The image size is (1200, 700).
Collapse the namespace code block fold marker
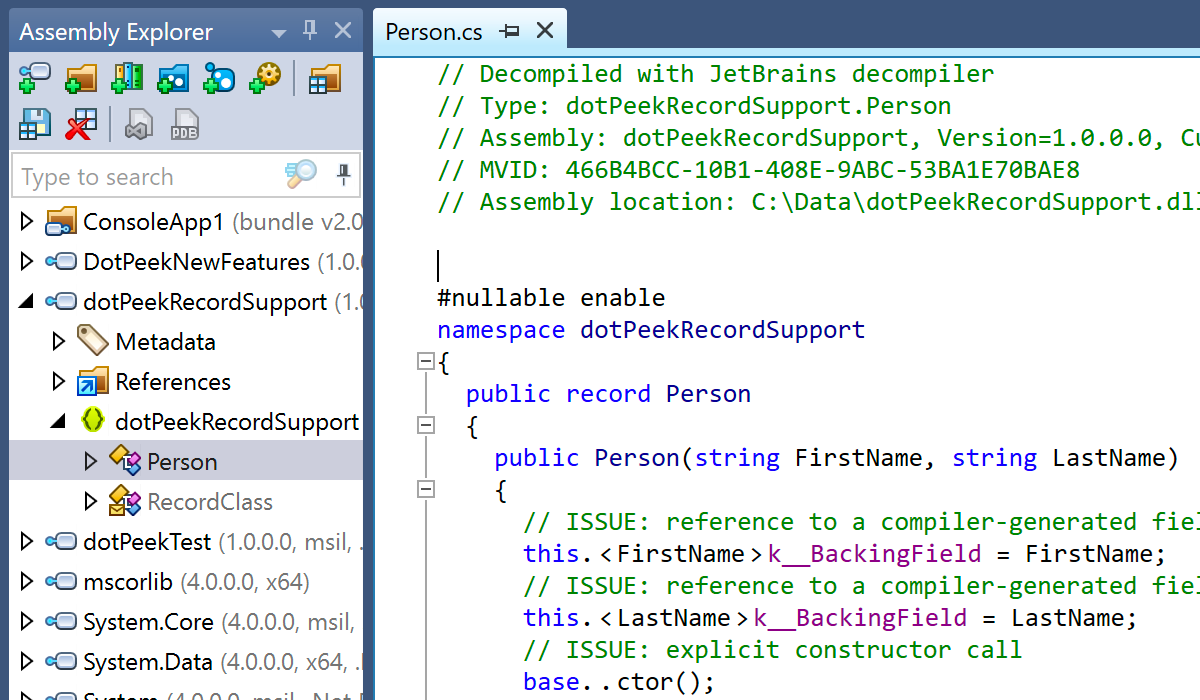click(x=426, y=362)
